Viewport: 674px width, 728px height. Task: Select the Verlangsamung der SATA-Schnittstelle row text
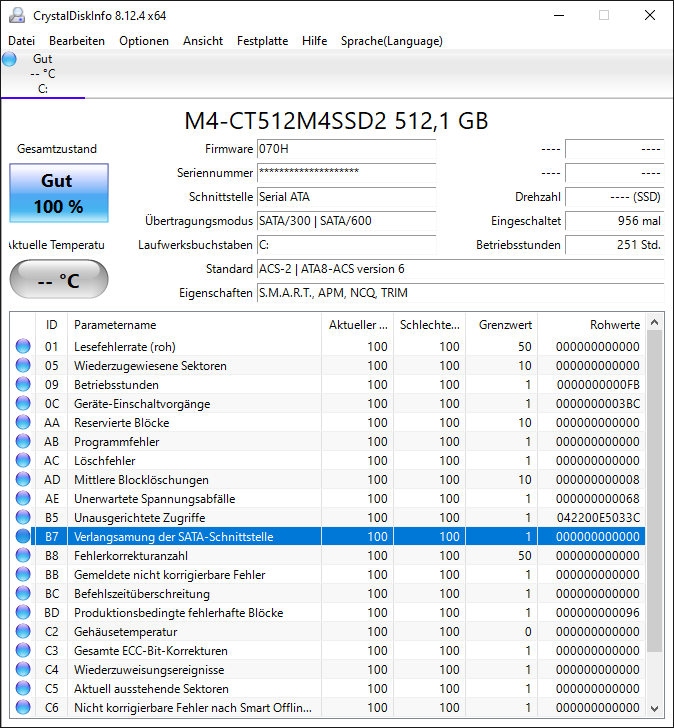pyautogui.click(x=174, y=537)
